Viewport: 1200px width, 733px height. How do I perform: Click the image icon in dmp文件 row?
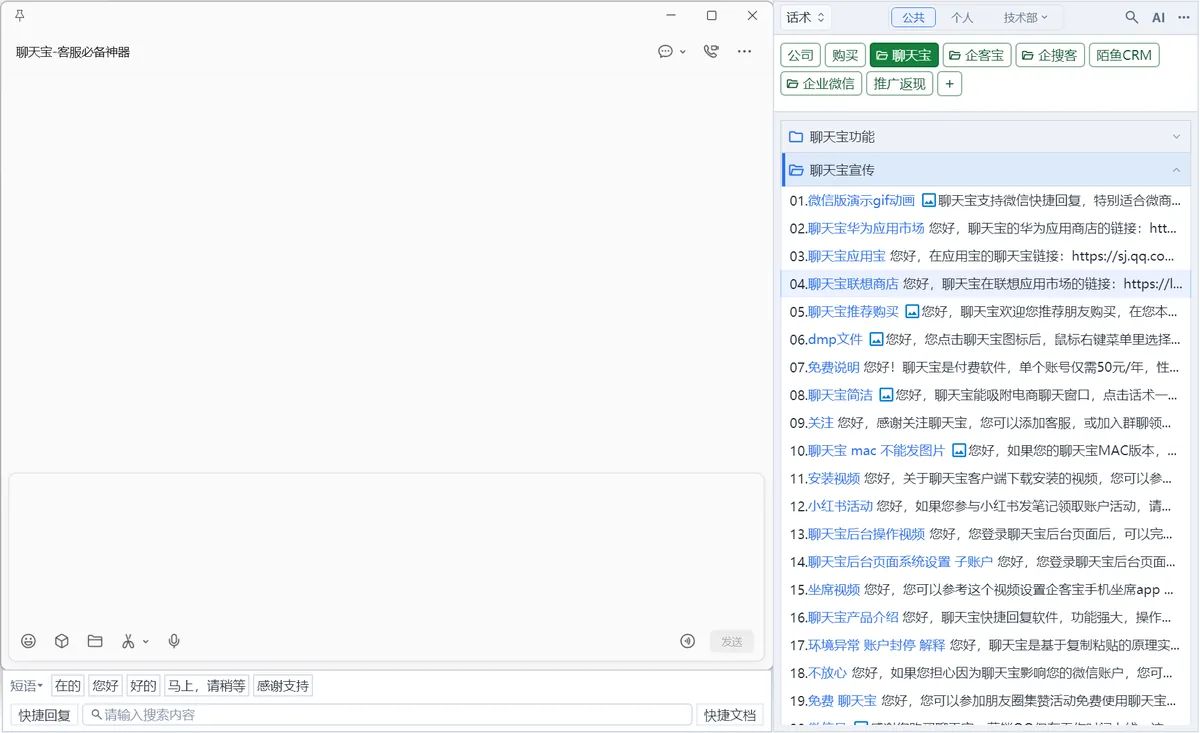pyautogui.click(x=876, y=339)
